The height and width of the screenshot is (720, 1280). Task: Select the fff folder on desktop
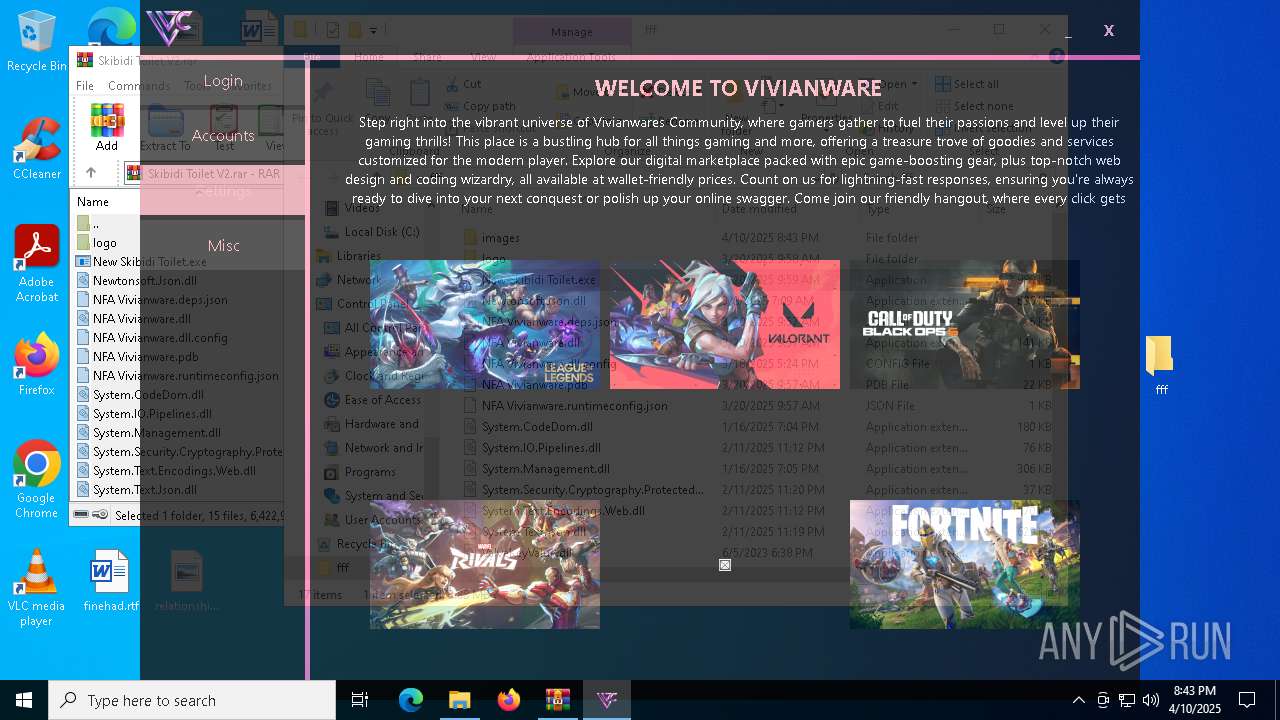pos(1160,366)
